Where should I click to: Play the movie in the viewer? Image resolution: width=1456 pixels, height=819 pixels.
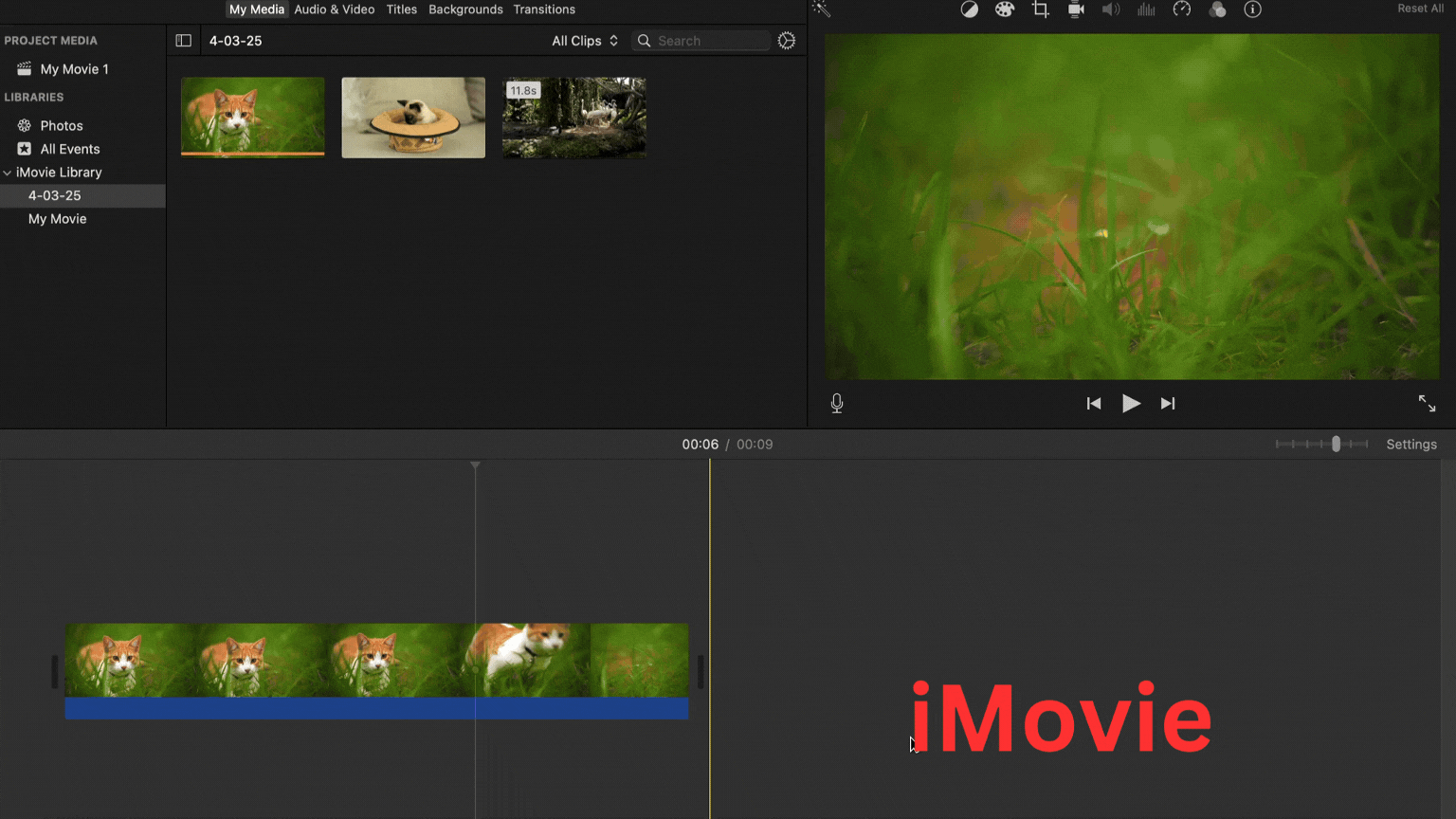pos(1131,404)
